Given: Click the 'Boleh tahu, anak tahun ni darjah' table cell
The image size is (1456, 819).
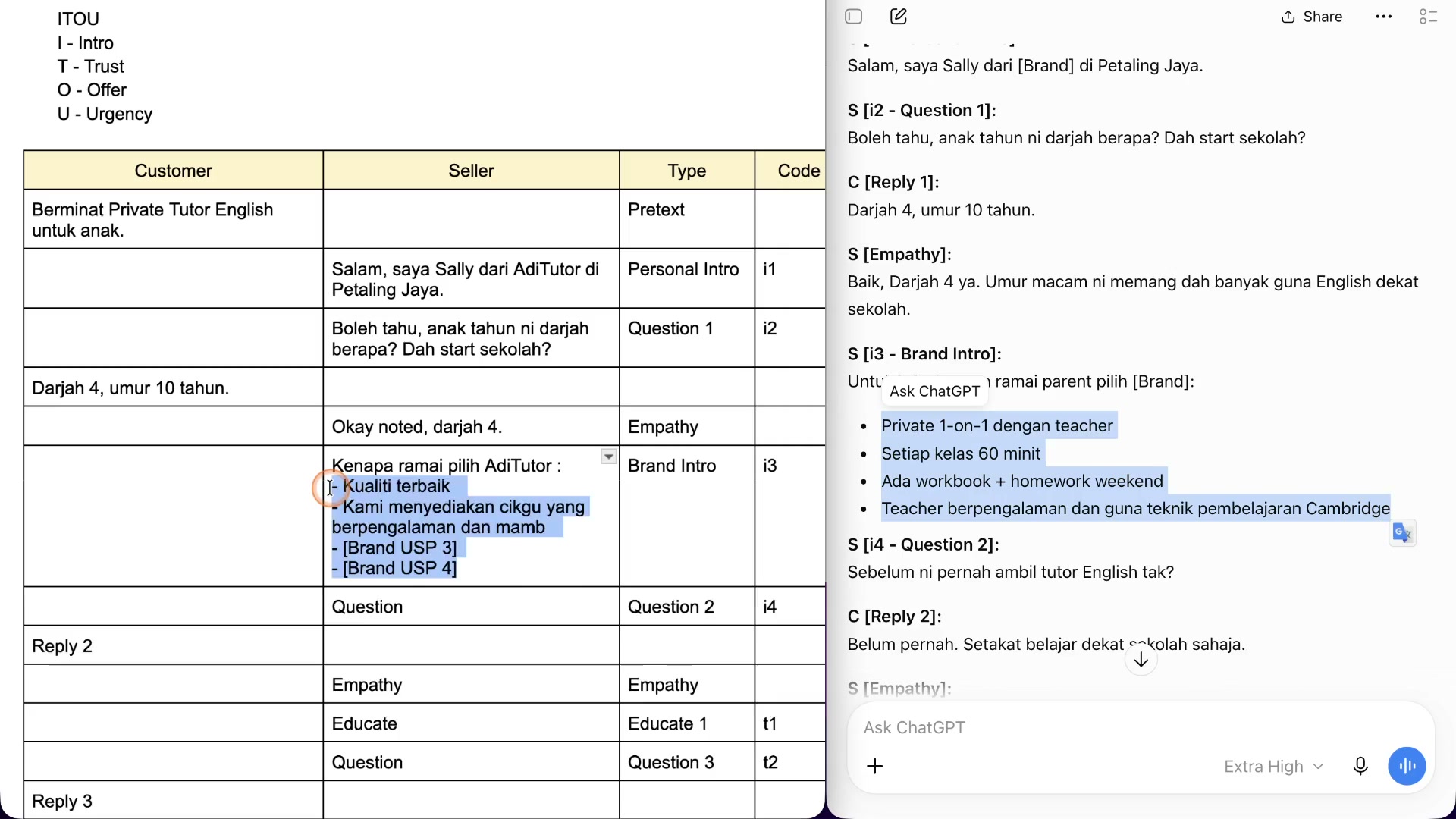Looking at the screenshot, I should coord(472,338).
